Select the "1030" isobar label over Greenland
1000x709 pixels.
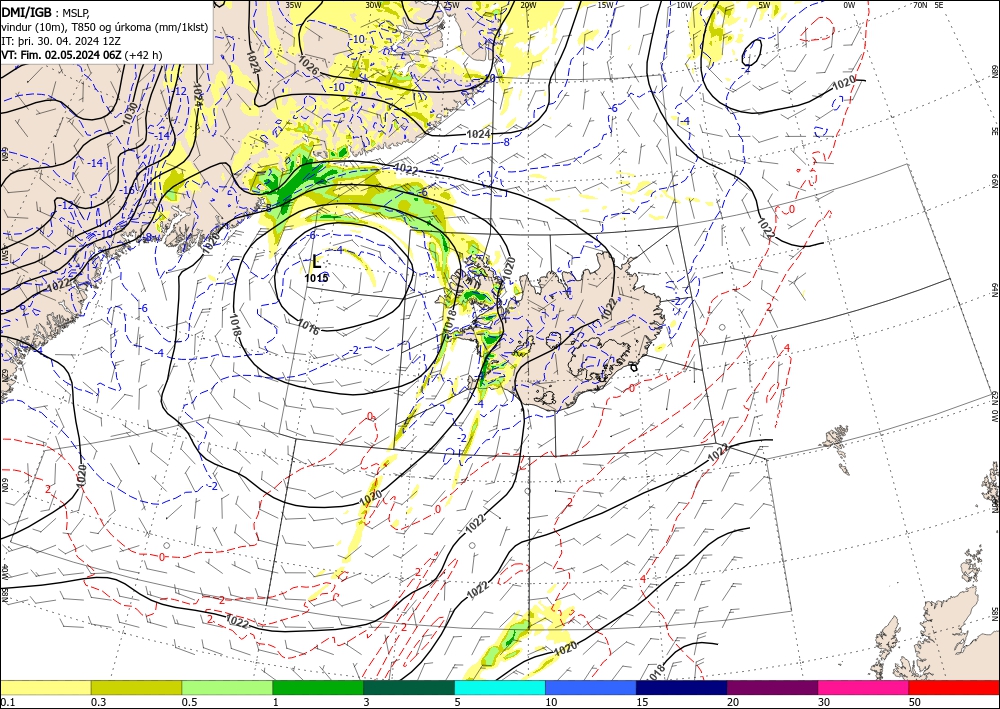click(x=129, y=113)
